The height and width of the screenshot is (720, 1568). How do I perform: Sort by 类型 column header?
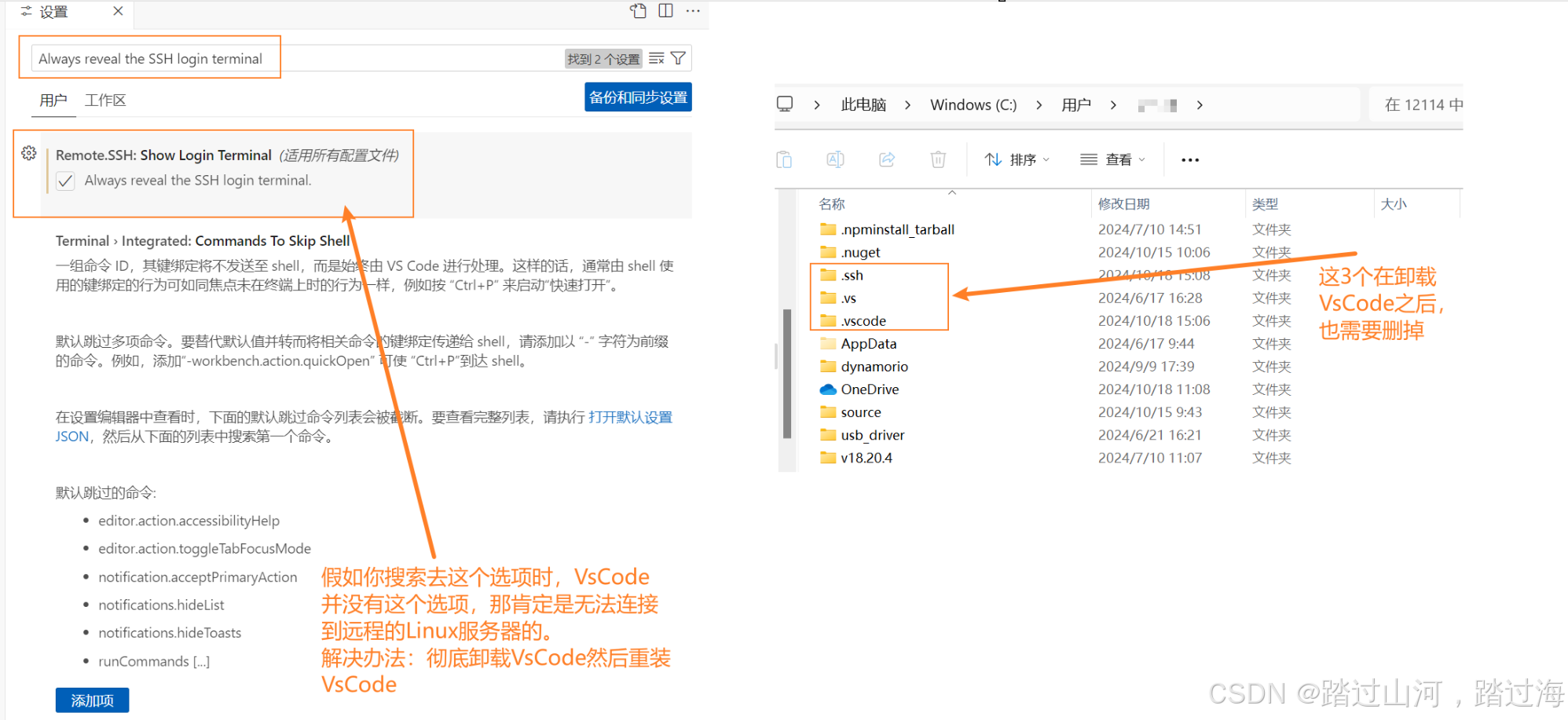pos(1266,204)
